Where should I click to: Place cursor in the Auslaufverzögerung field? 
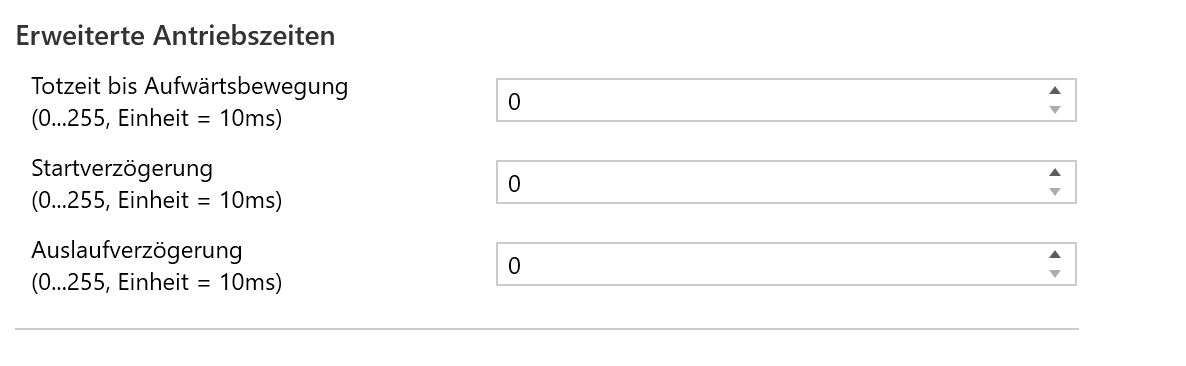(x=786, y=264)
